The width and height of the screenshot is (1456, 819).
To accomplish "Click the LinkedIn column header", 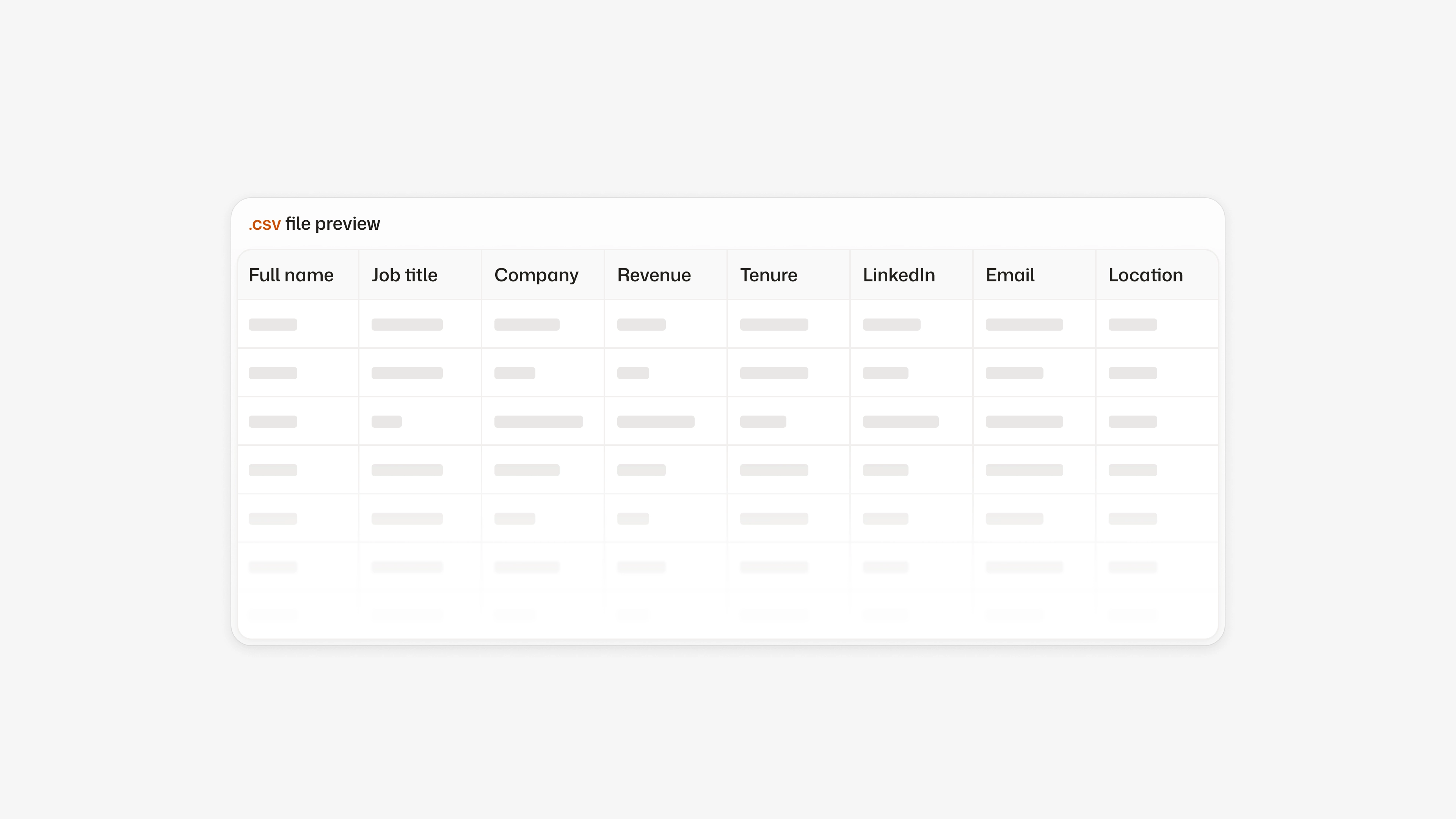I will 899,275.
